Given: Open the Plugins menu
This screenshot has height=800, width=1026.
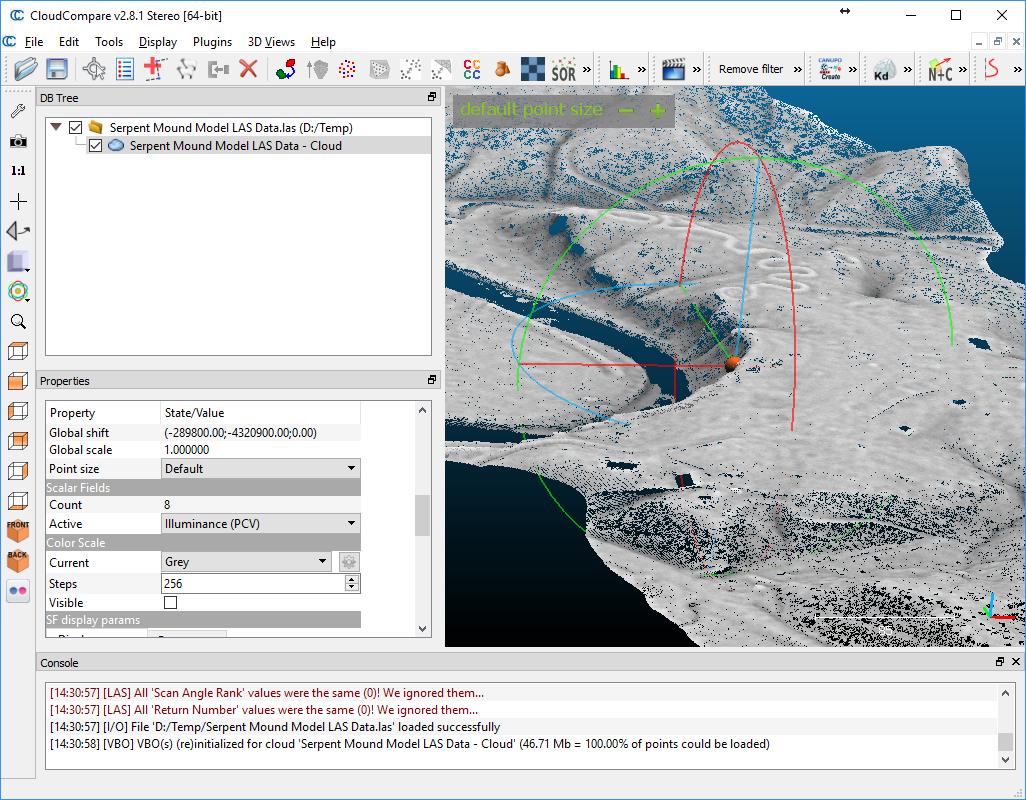Looking at the screenshot, I should tap(212, 42).
